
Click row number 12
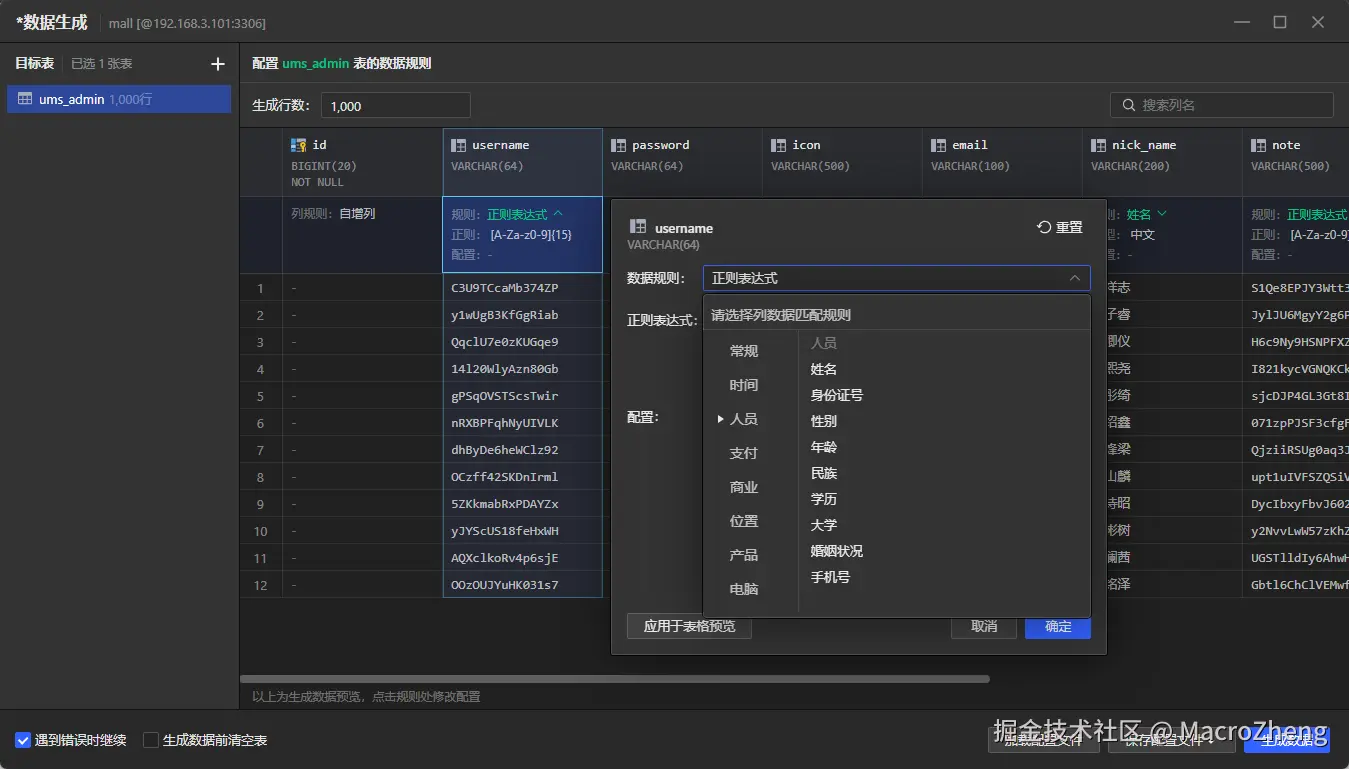(x=261, y=585)
